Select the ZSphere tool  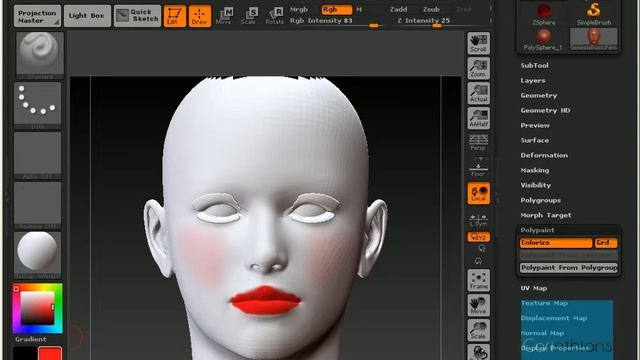(x=544, y=14)
